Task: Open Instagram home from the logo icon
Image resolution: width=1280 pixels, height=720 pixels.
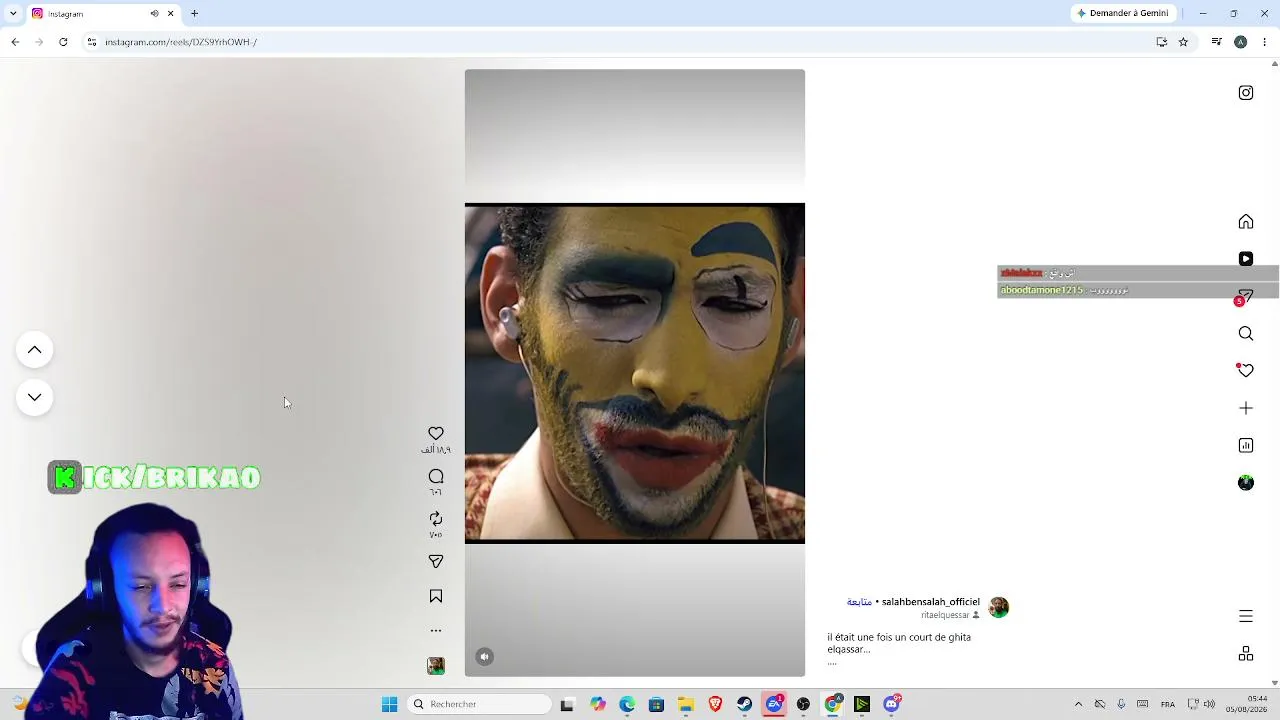Action: tap(1246, 93)
